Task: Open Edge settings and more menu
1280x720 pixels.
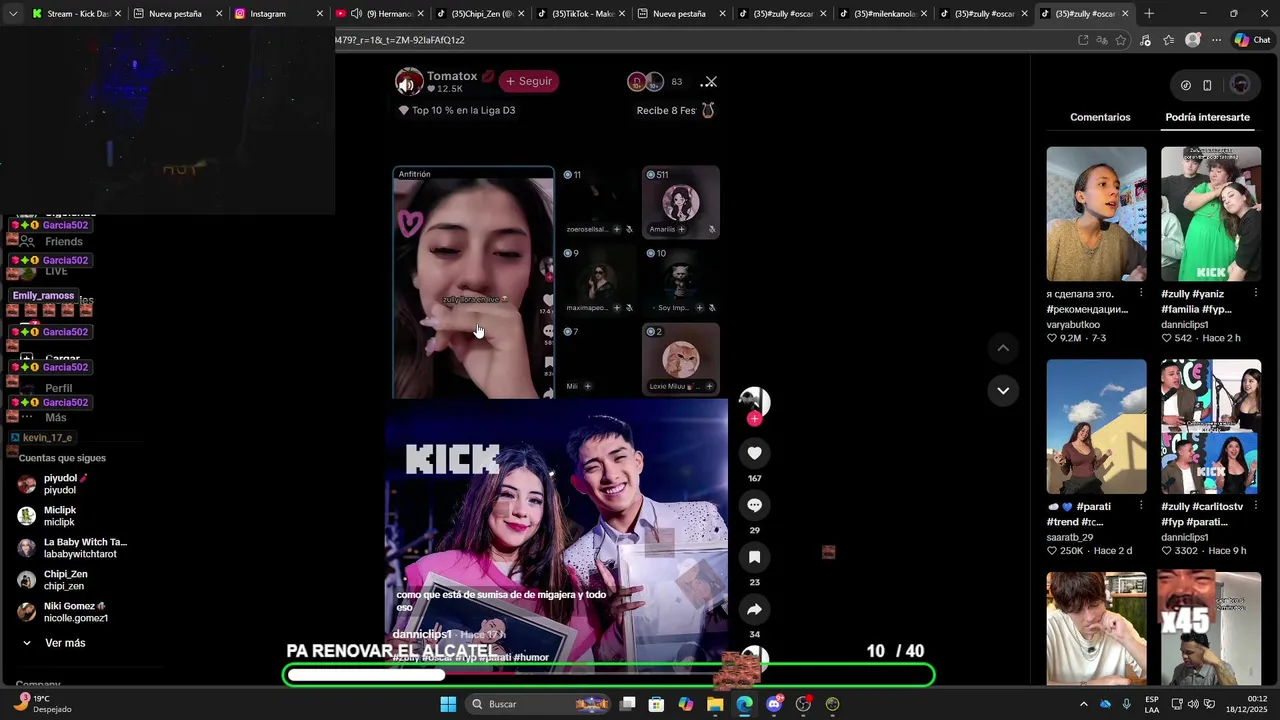Action: 1216,40
